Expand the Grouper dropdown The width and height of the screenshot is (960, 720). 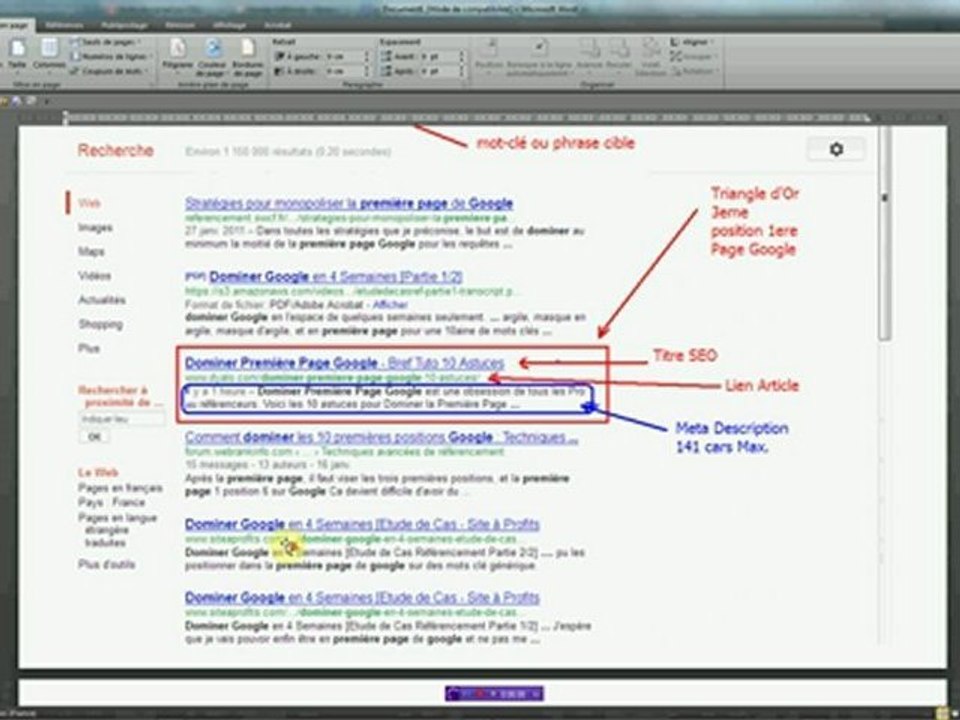[692, 56]
